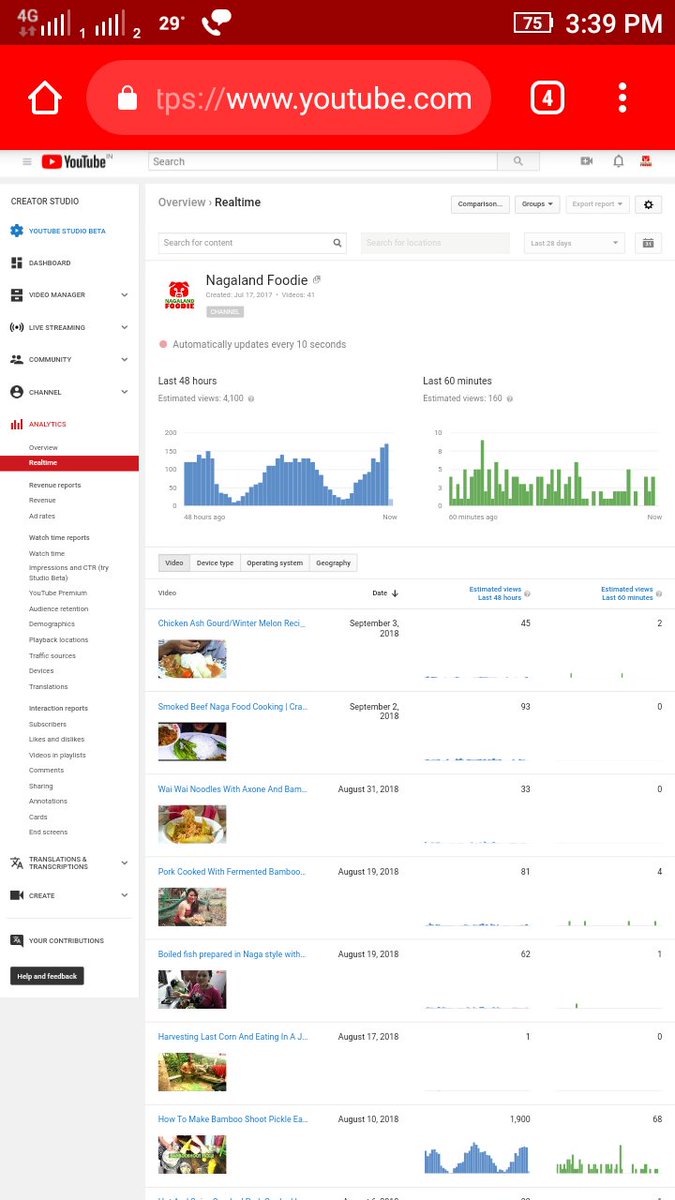Click the Nagaland Foodie channel logo

pyautogui.click(x=178, y=294)
